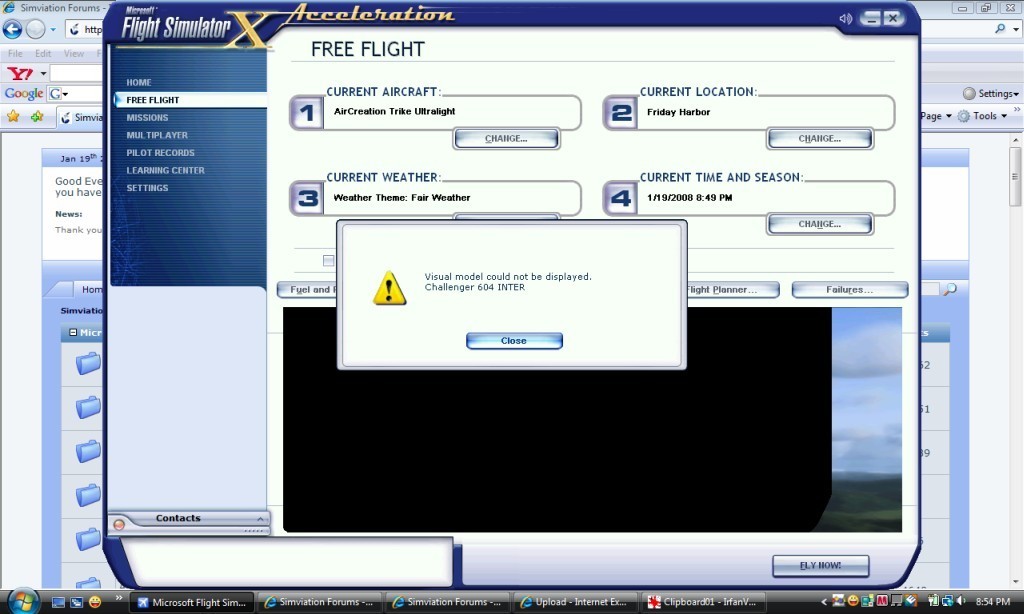Open the Flight Planner button
This screenshot has width=1024, height=614.
pyautogui.click(x=732, y=289)
